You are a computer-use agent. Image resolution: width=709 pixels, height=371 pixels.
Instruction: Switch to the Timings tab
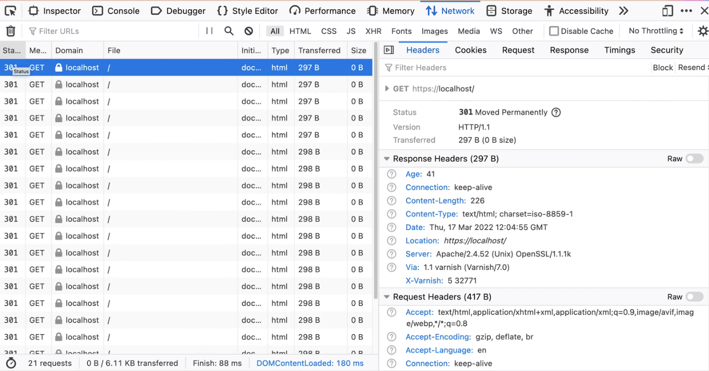pos(619,50)
